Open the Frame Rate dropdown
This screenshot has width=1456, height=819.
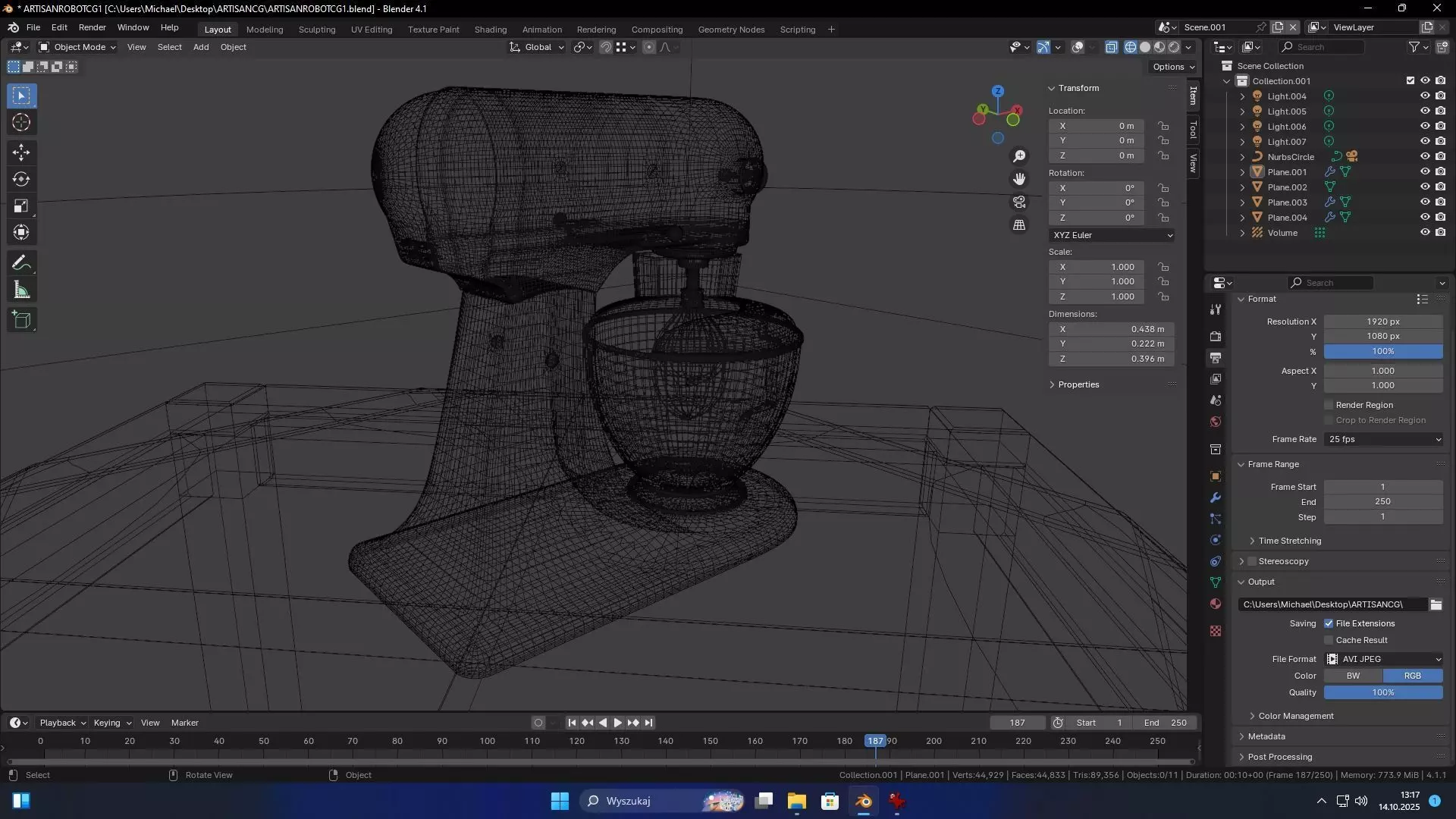coord(1383,439)
